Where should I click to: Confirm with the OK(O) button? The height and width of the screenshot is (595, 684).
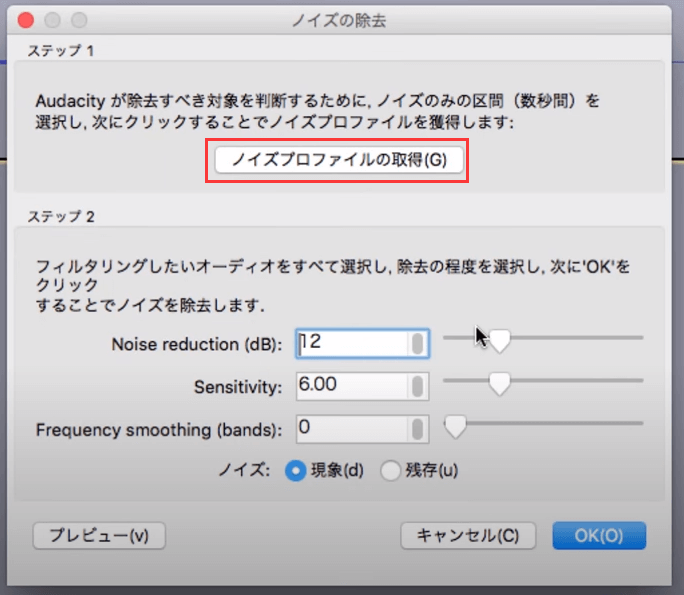pyautogui.click(x=599, y=535)
